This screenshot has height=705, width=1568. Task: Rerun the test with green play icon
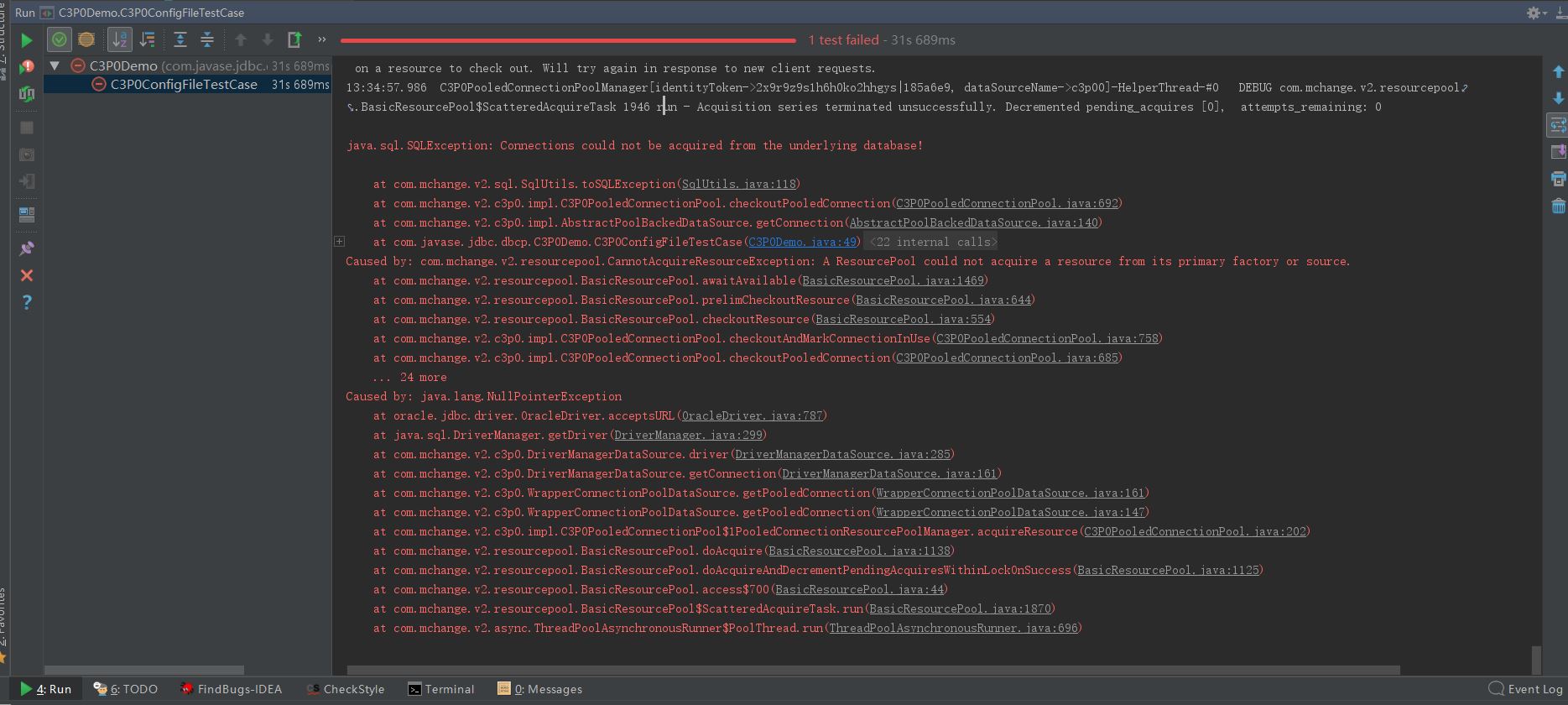(x=26, y=39)
